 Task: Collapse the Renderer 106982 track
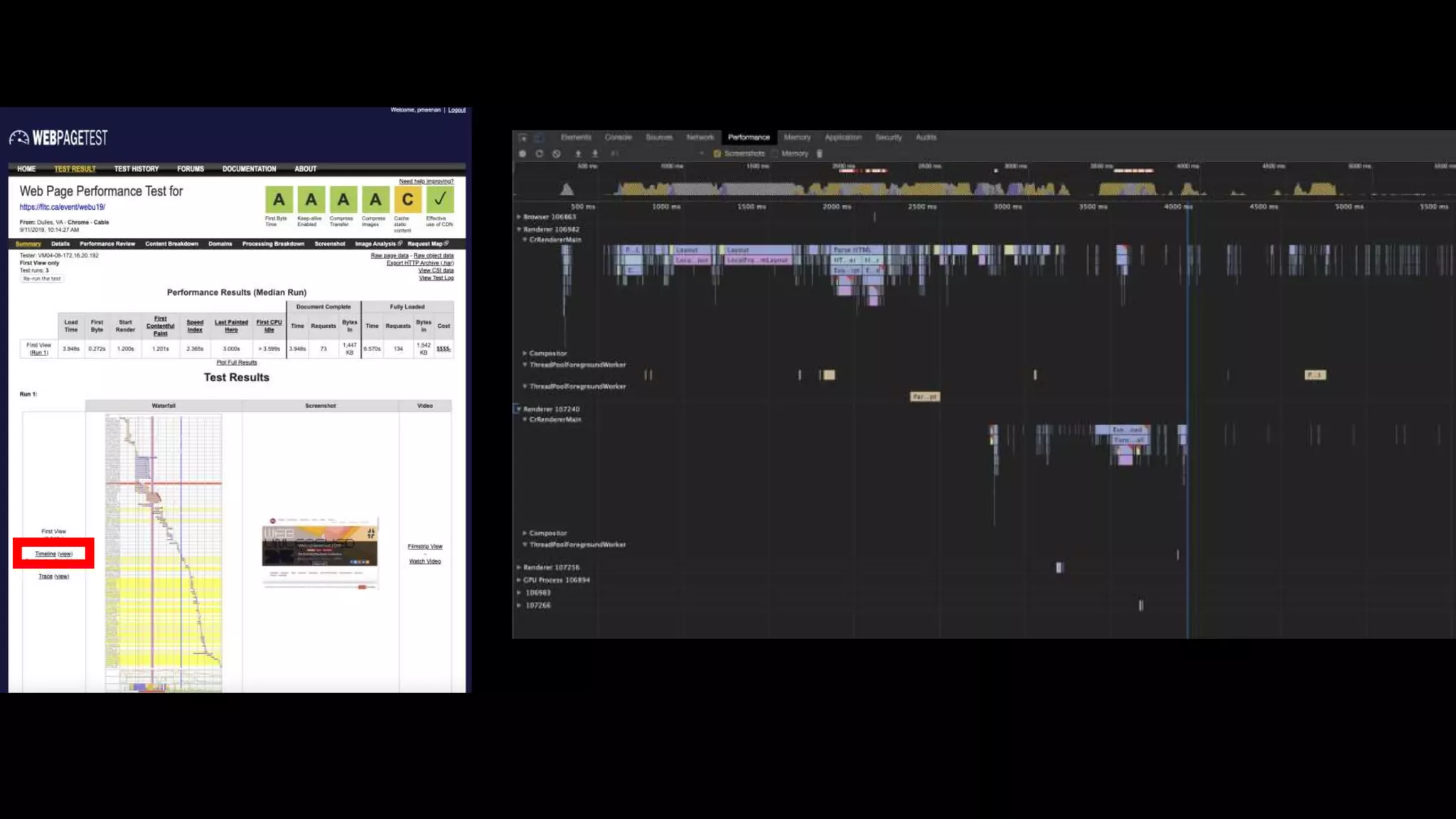[519, 230]
